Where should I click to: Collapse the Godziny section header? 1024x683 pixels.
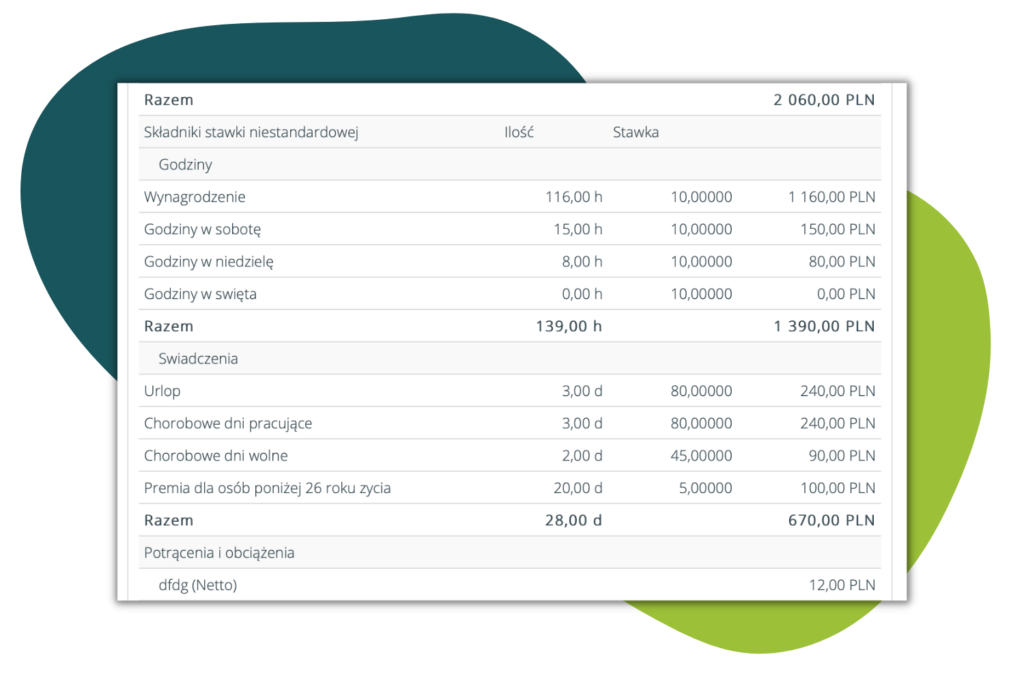(x=185, y=164)
